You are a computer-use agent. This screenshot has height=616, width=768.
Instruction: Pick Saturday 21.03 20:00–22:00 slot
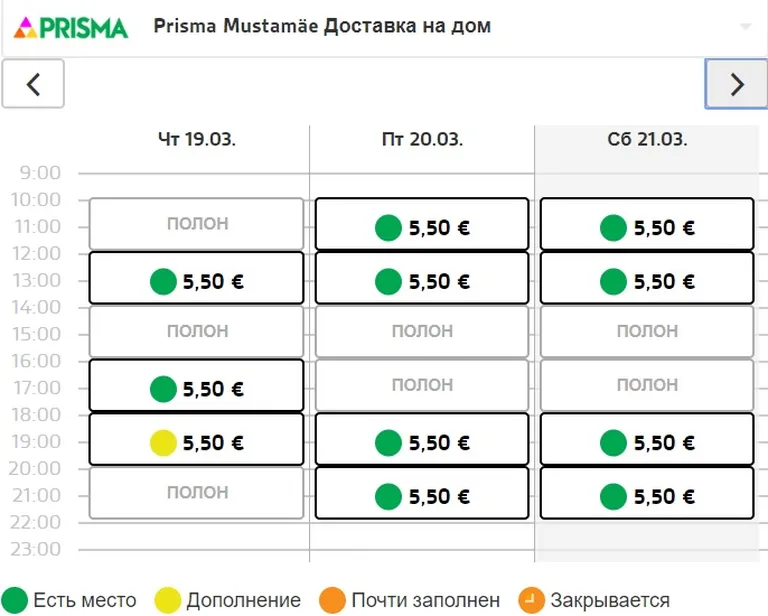point(647,494)
